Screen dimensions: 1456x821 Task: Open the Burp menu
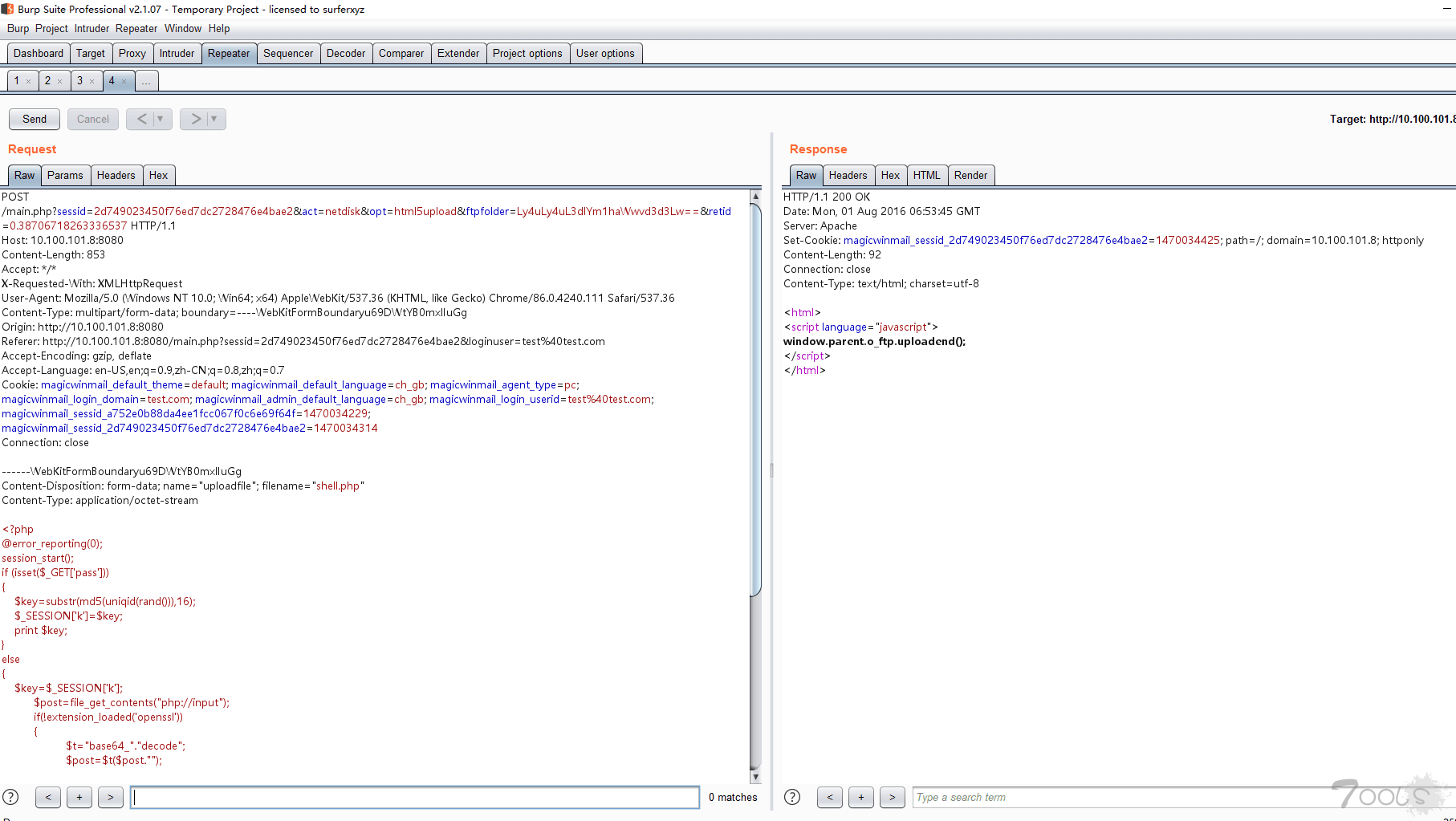pos(18,28)
